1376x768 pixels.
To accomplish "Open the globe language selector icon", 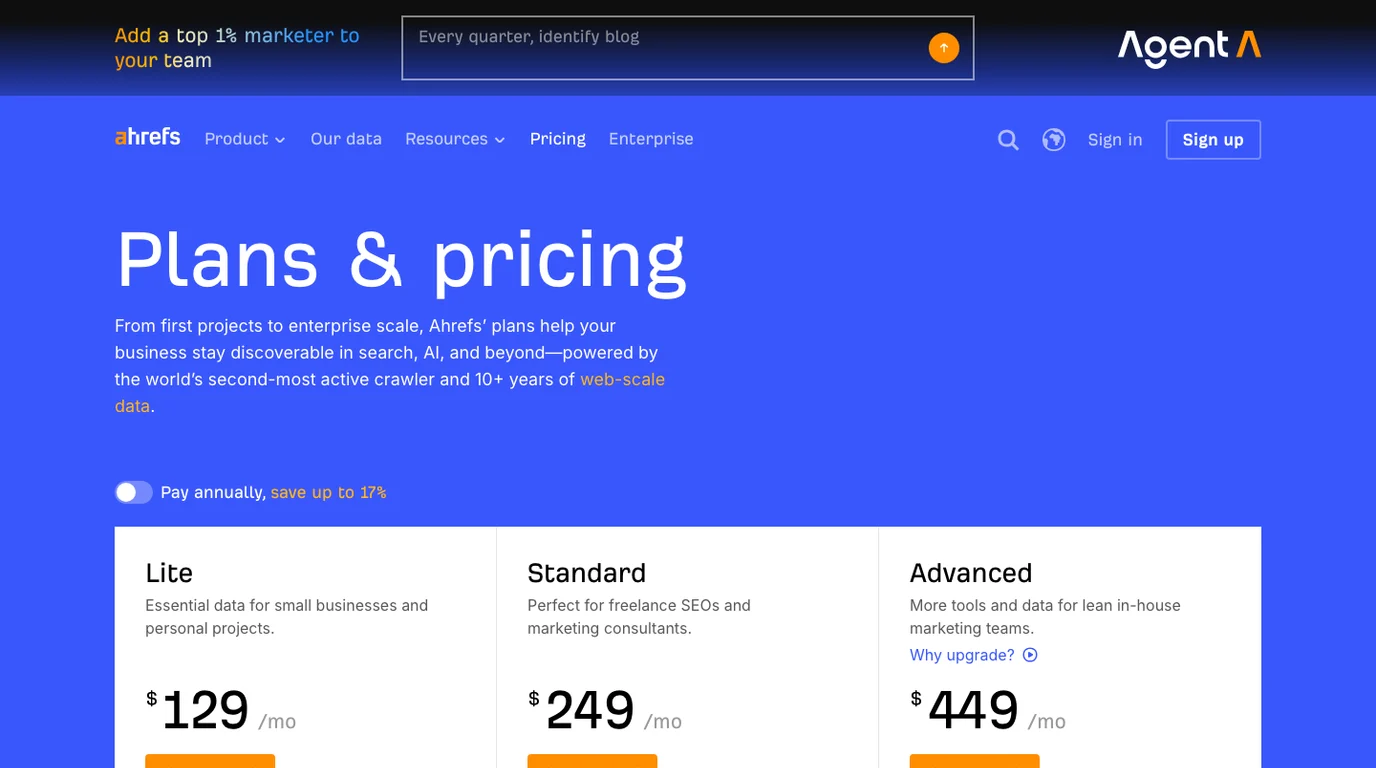I will coord(1053,140).
